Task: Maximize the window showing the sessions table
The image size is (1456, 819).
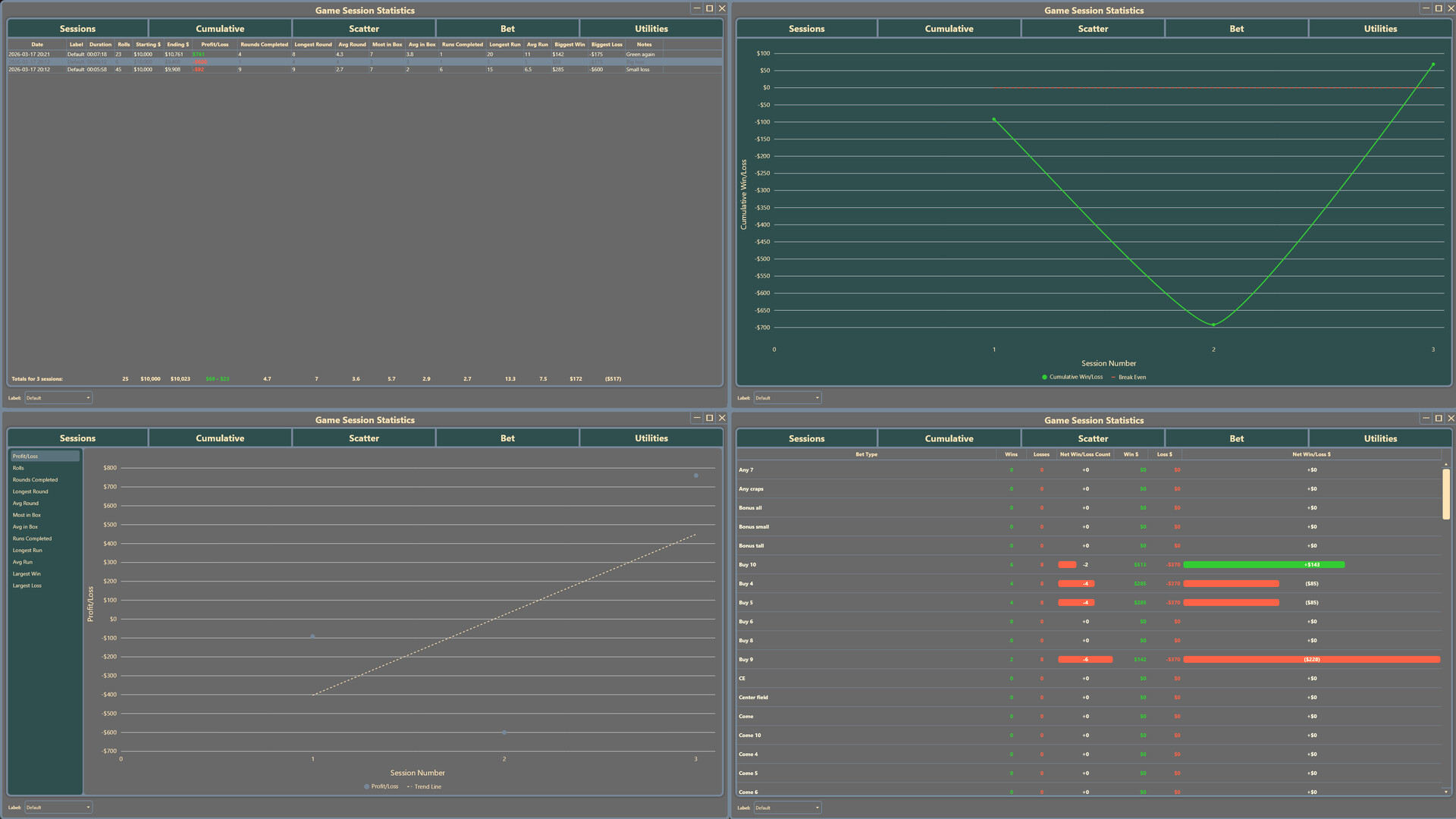Action: click(709, 8)
